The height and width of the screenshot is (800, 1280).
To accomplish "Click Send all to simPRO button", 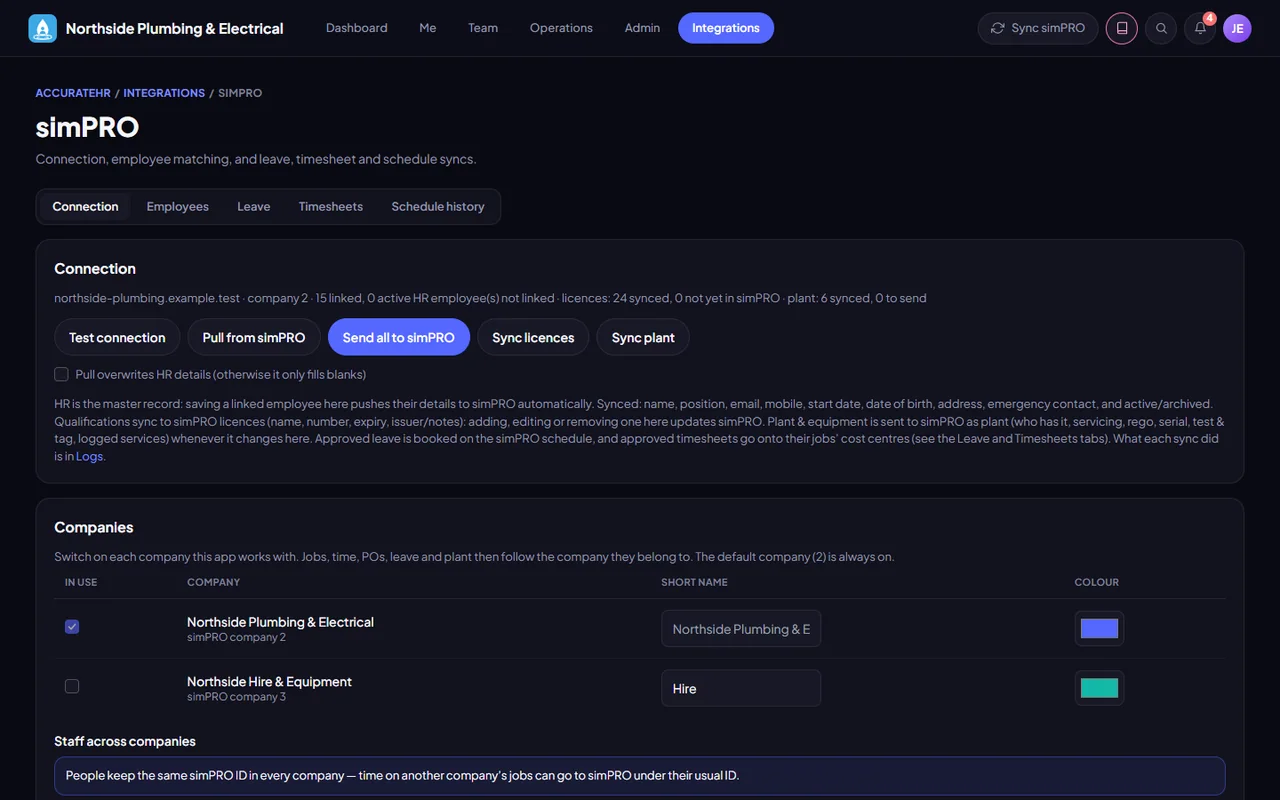I will click(x=399, y=337).
